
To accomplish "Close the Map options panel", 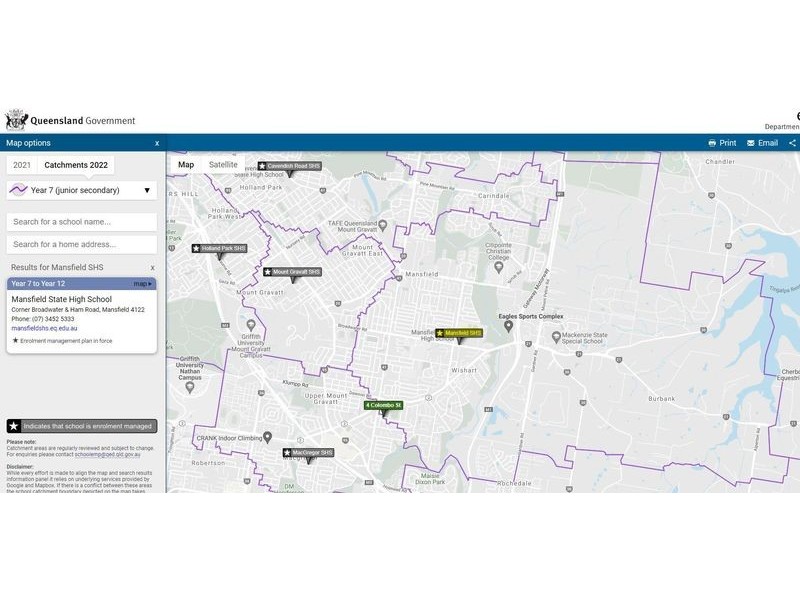I will tap(157, 143).
